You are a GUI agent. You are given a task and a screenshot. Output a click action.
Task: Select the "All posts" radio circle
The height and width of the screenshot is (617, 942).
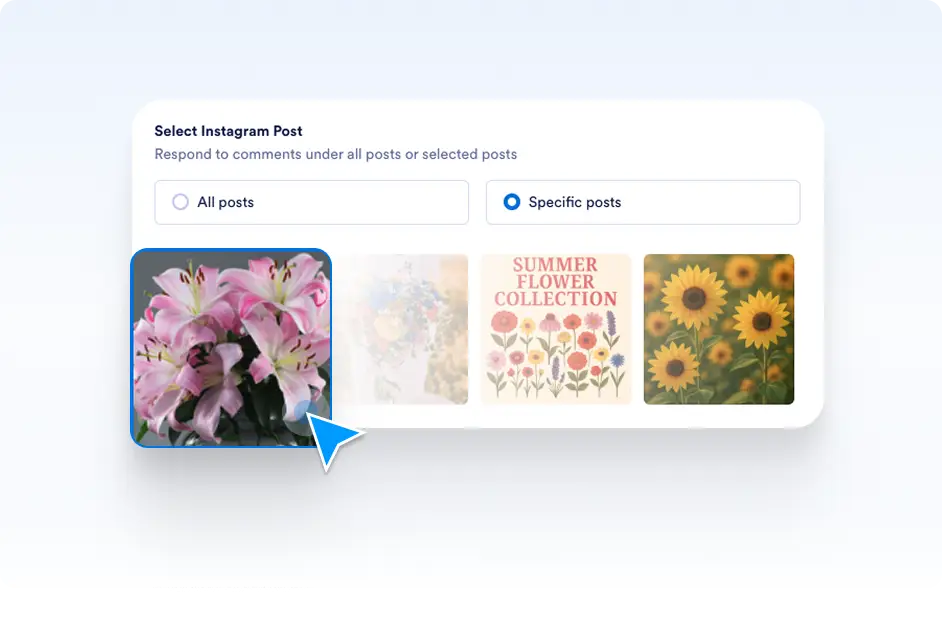pos(180,202)
